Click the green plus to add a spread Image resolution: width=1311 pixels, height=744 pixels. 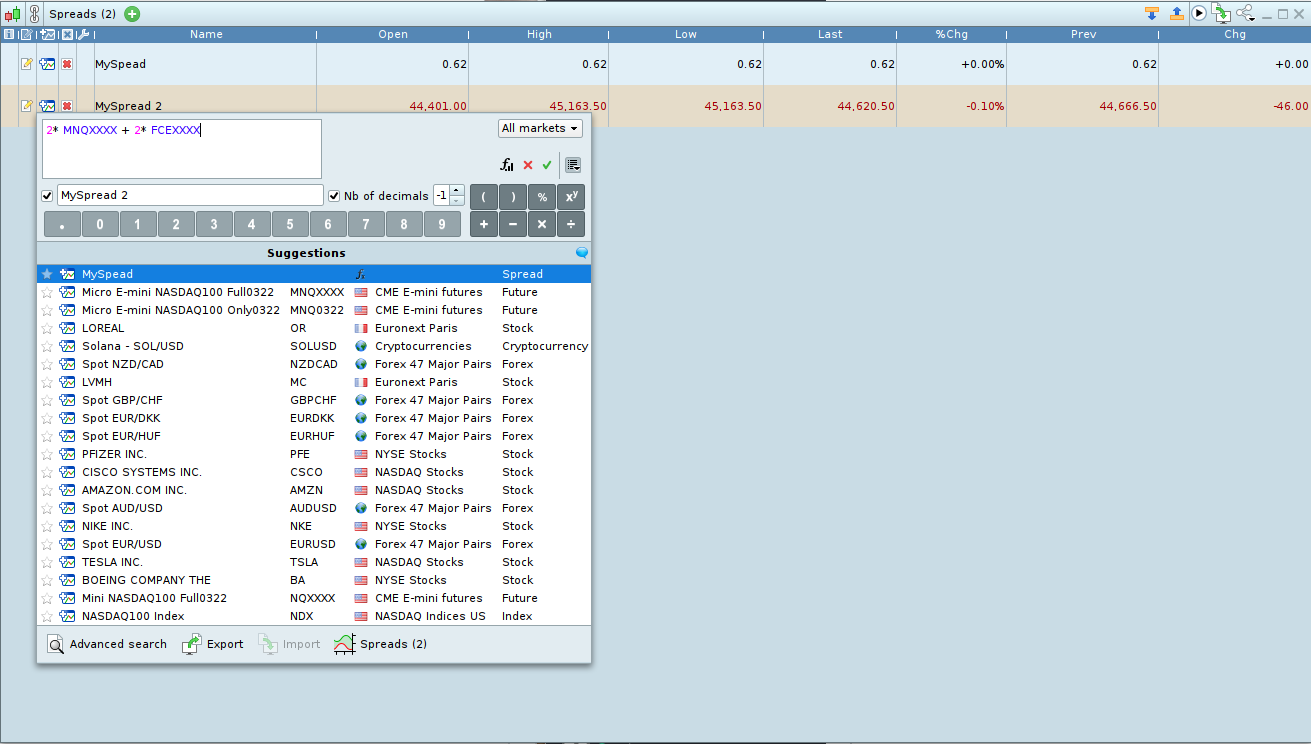pyautogui.click(x=132, y=14)
